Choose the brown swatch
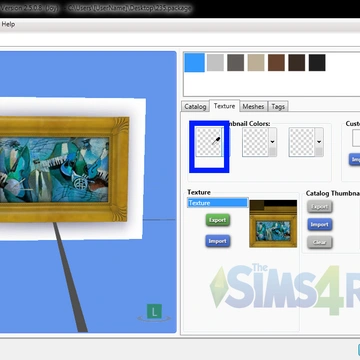360x360 pixels. [x=276, y=63]
